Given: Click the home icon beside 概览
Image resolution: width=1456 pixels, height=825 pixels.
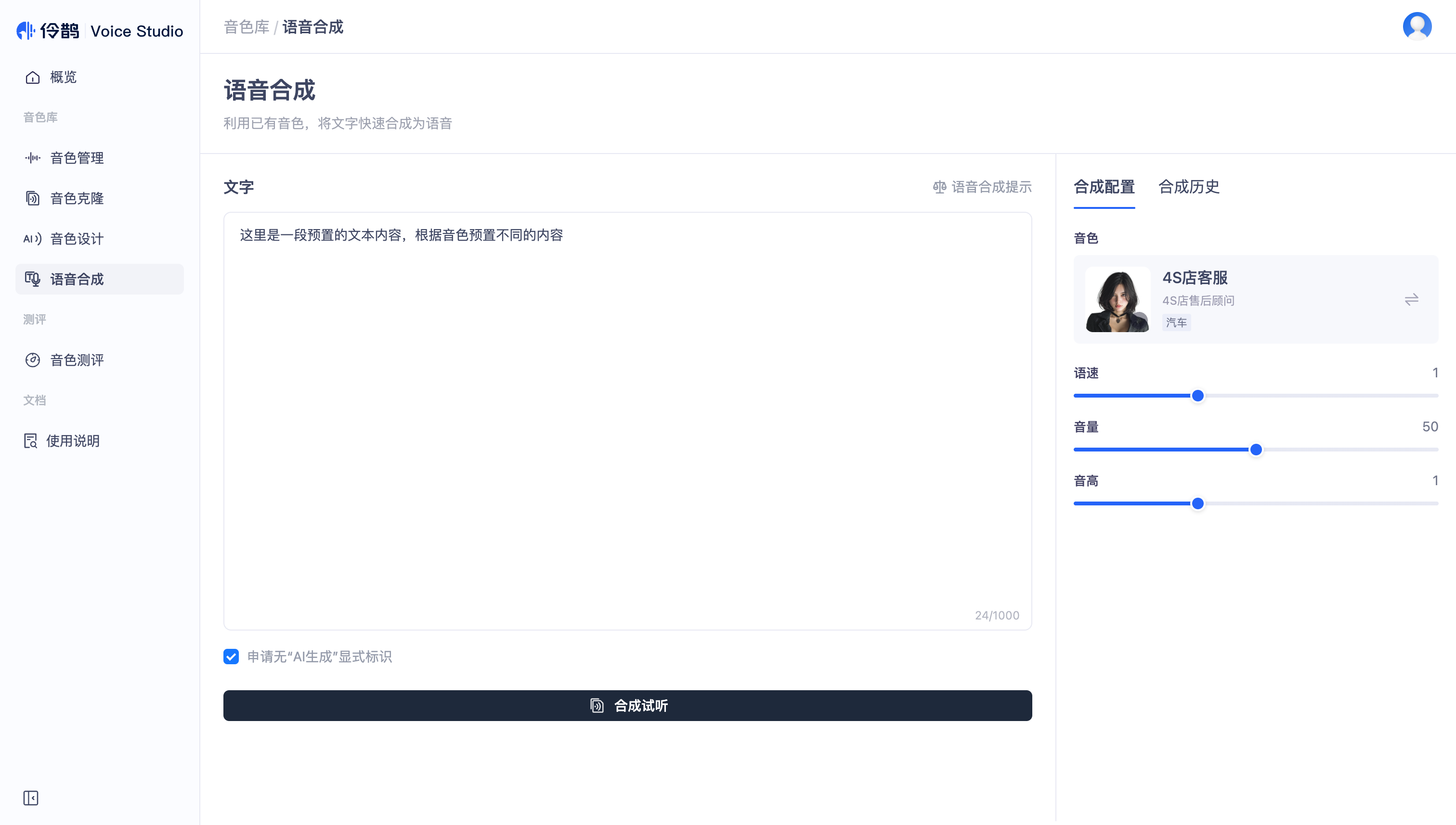Looking at the screenshot, I should (x=33, y=77).
